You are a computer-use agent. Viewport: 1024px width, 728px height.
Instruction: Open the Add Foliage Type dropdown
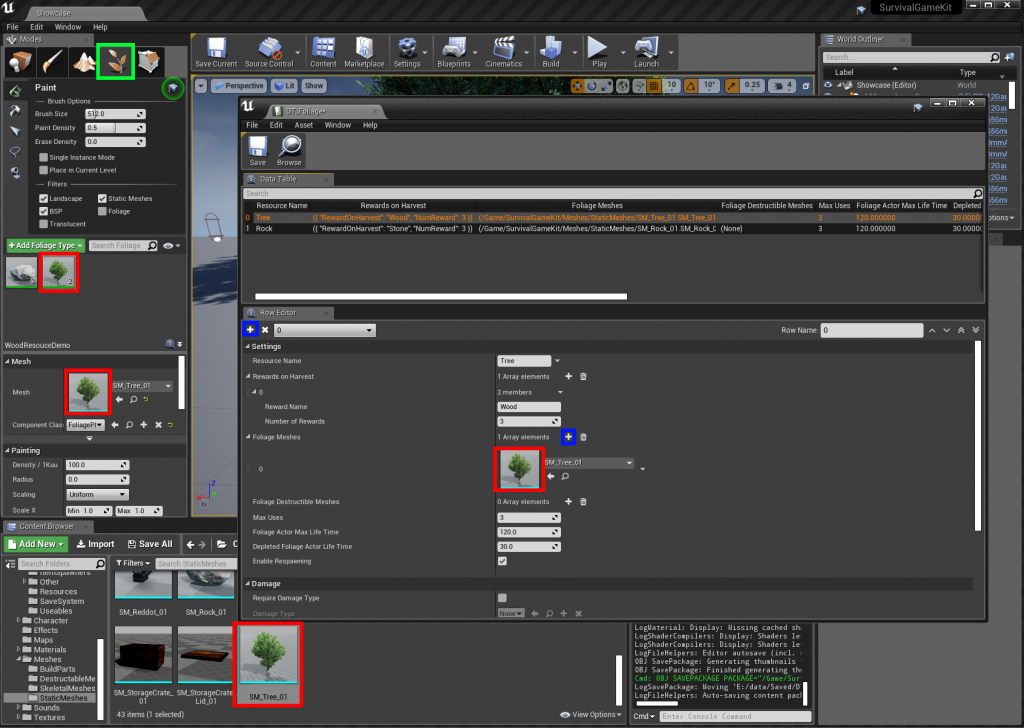[46, 245]
